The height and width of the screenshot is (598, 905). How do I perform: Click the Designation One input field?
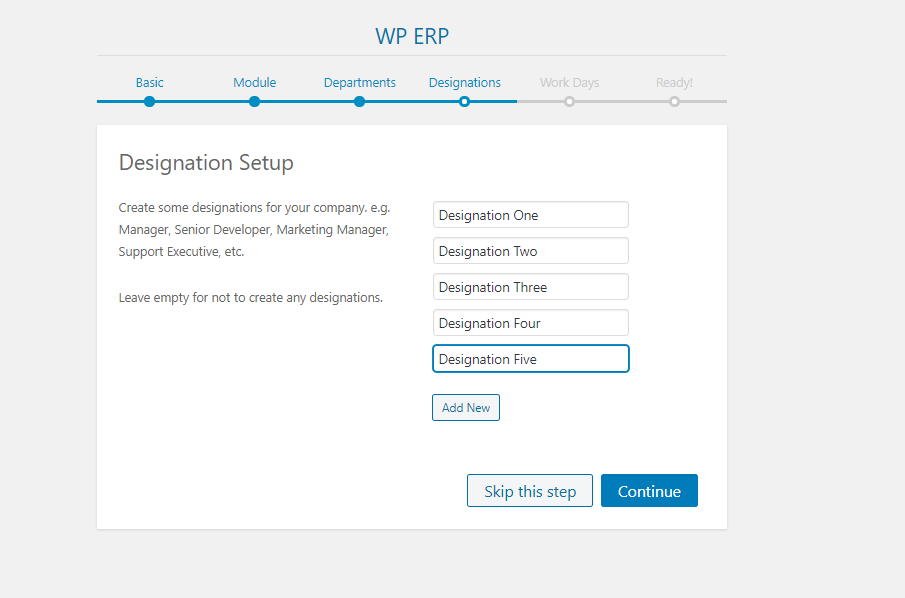530,214
